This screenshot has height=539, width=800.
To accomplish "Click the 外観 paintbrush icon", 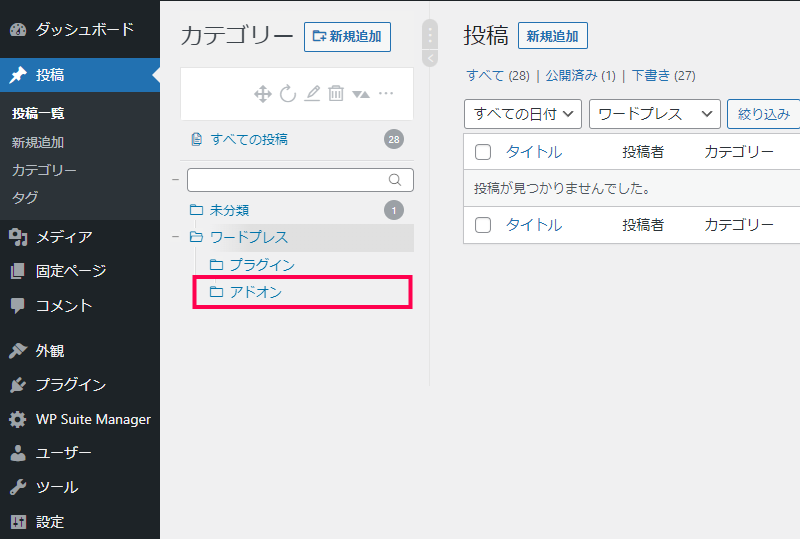I will coord(18,351).
